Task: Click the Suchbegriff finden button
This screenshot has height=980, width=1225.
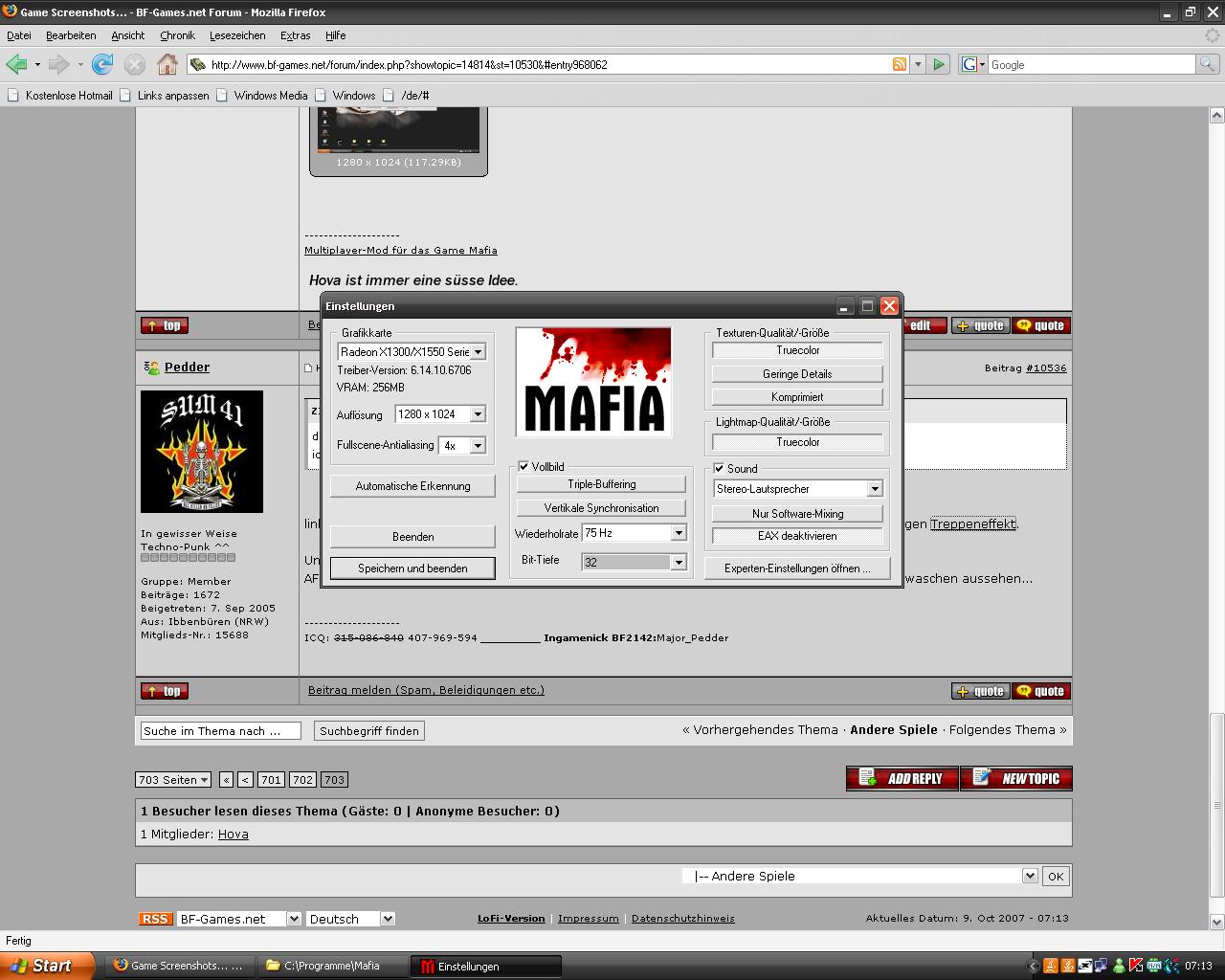Action: coord(369,731)
